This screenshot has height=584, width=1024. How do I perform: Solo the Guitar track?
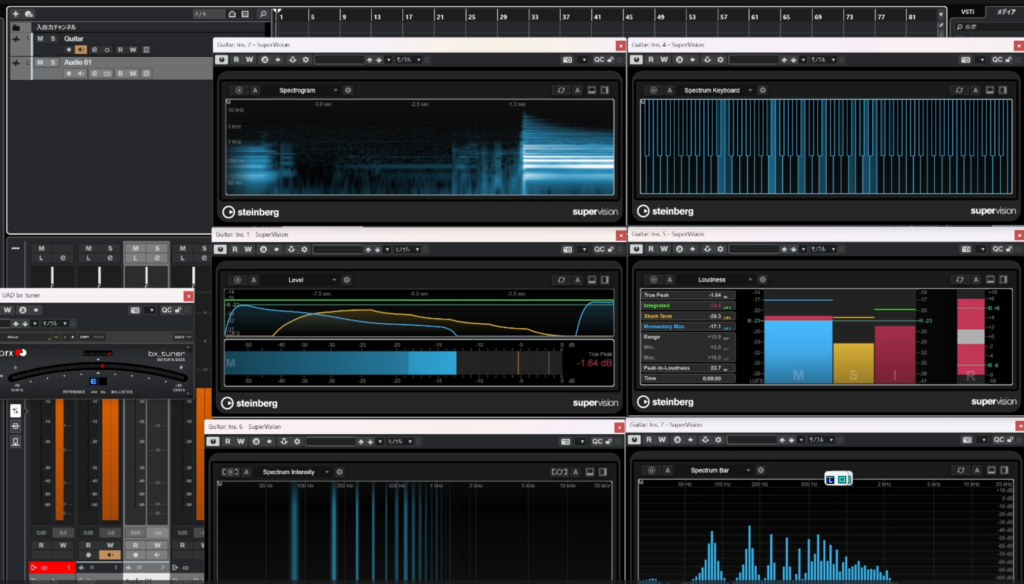coord(53,39)
